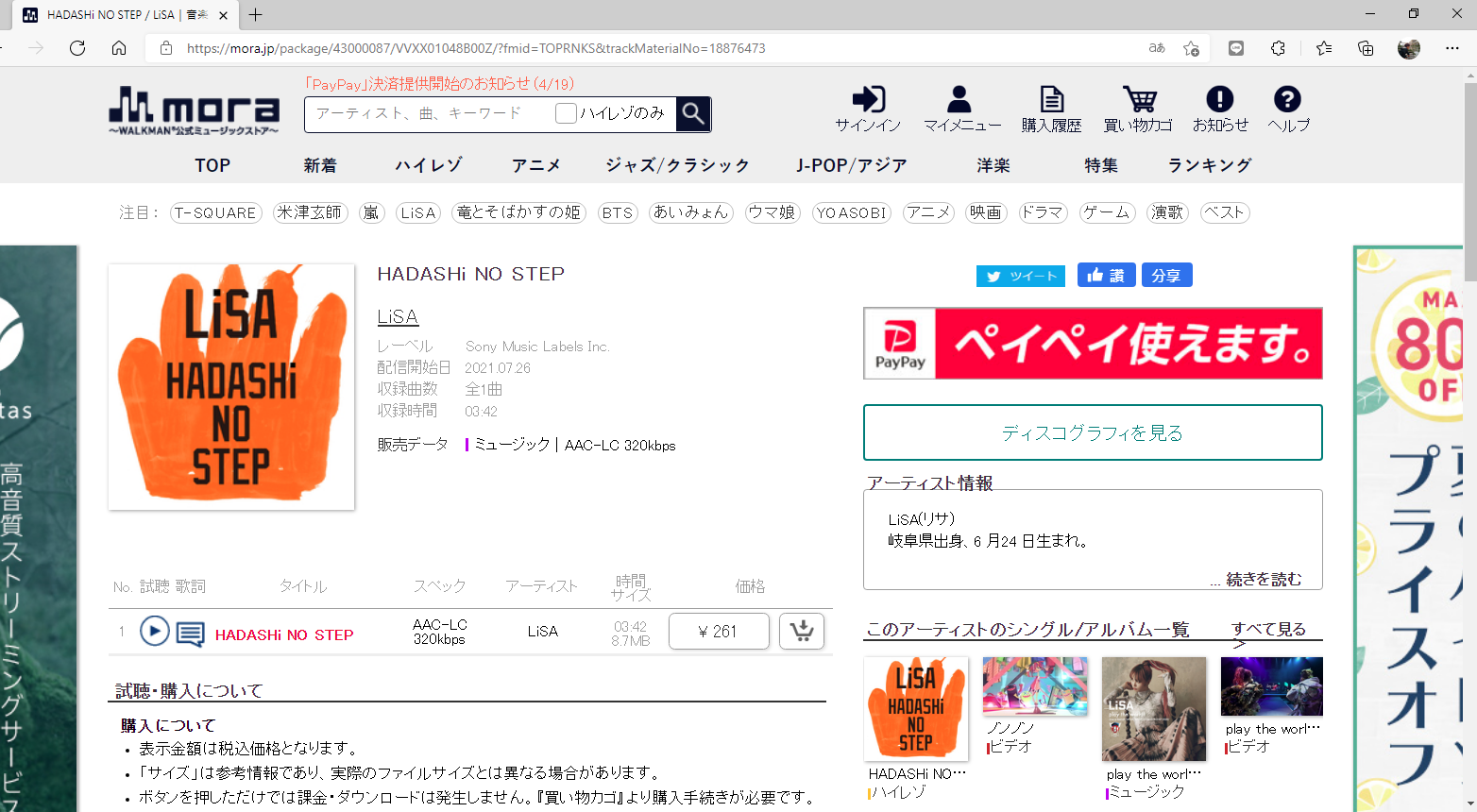Click the YOASOBI featured tag
1477x812 pixels.
(852, 212)
